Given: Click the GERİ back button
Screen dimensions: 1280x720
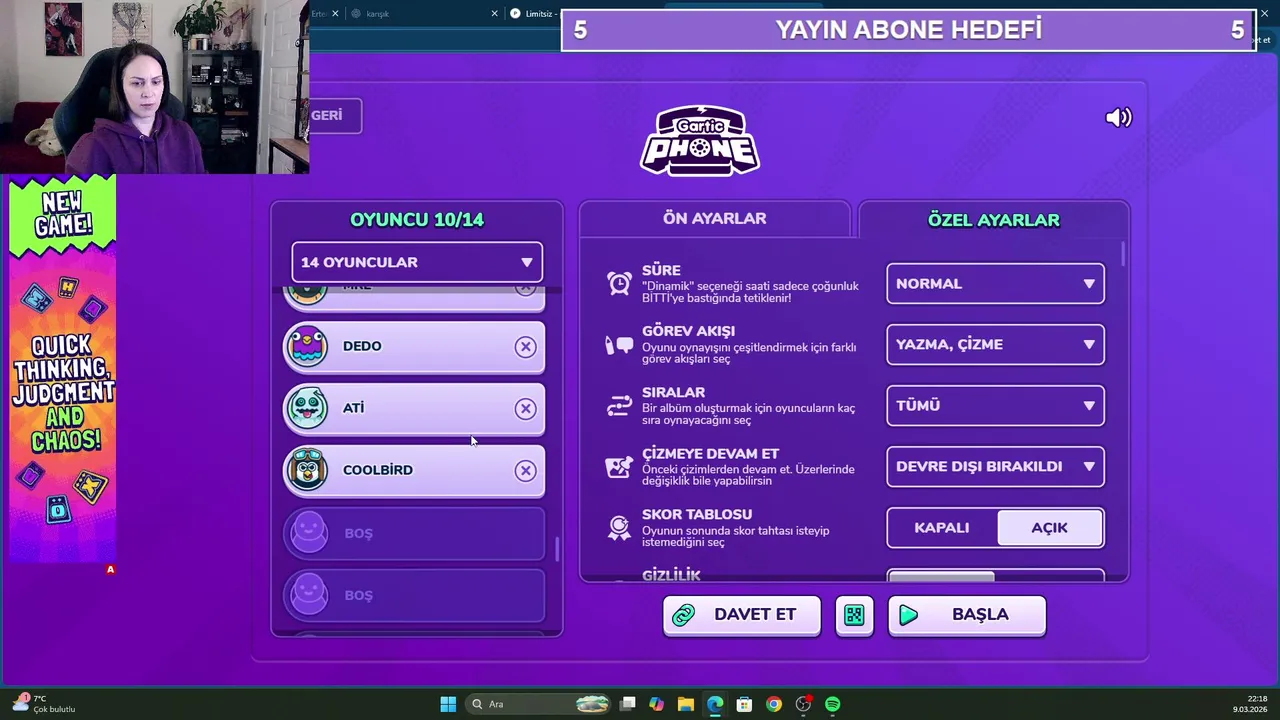Looking at the screenshot, I should pos(332,116).
